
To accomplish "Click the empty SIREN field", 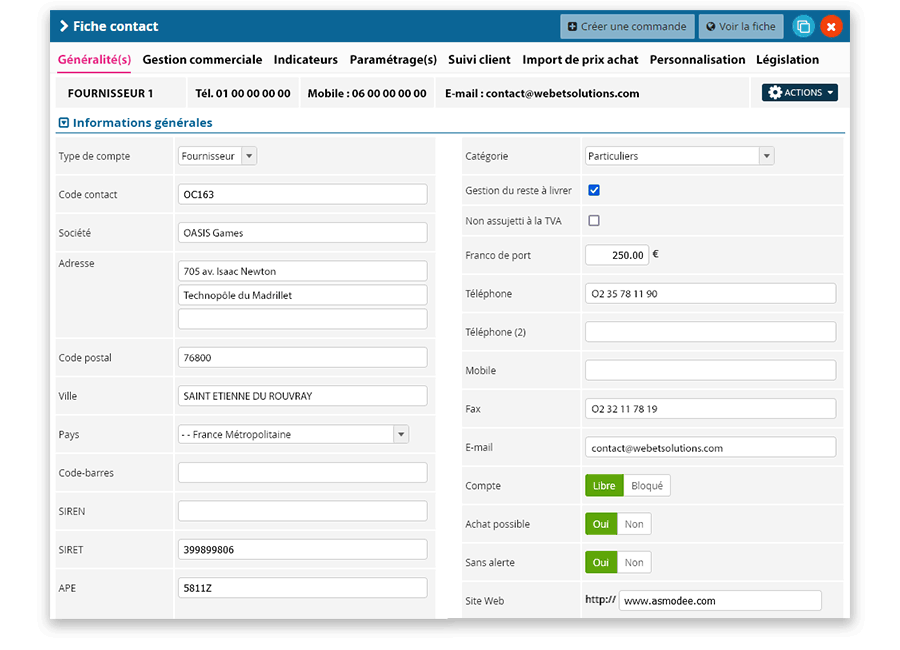I will (x=302, y=511).
